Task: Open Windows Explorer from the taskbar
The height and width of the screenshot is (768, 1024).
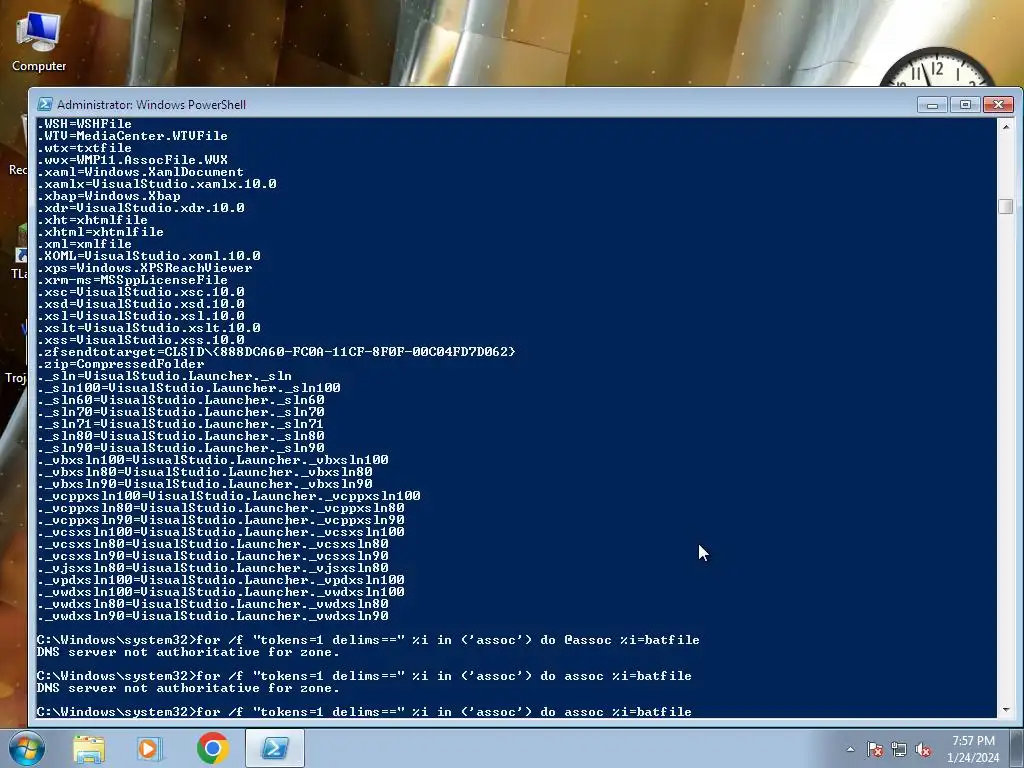Action: (89, 749)
